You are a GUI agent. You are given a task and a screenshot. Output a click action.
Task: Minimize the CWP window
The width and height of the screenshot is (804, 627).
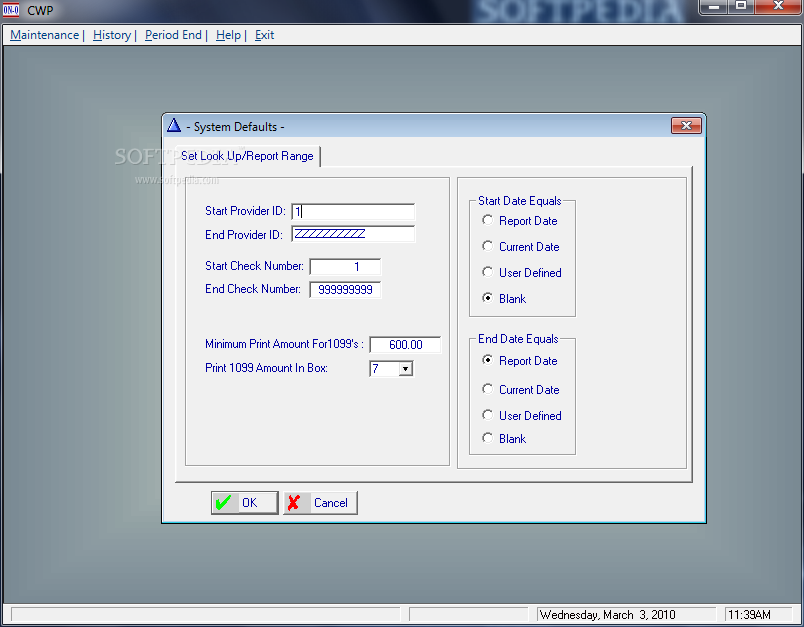(714, 6)
